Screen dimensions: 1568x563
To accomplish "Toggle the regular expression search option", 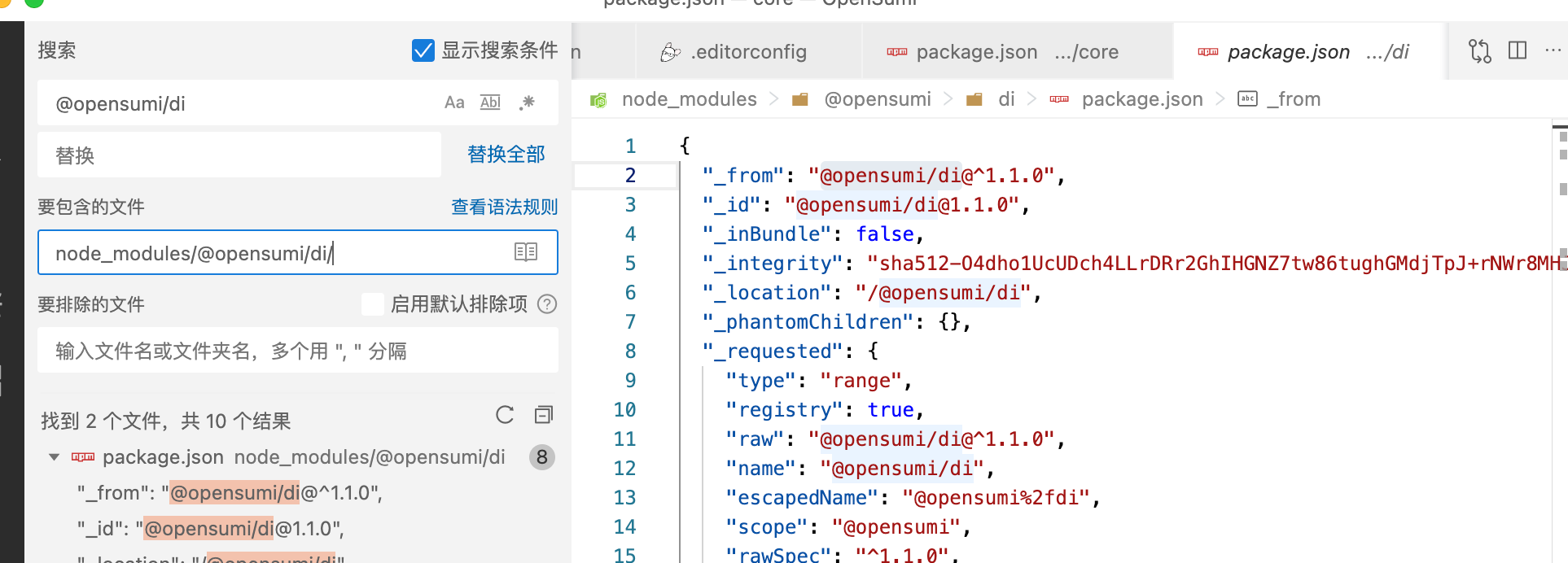I will [528, 103].
